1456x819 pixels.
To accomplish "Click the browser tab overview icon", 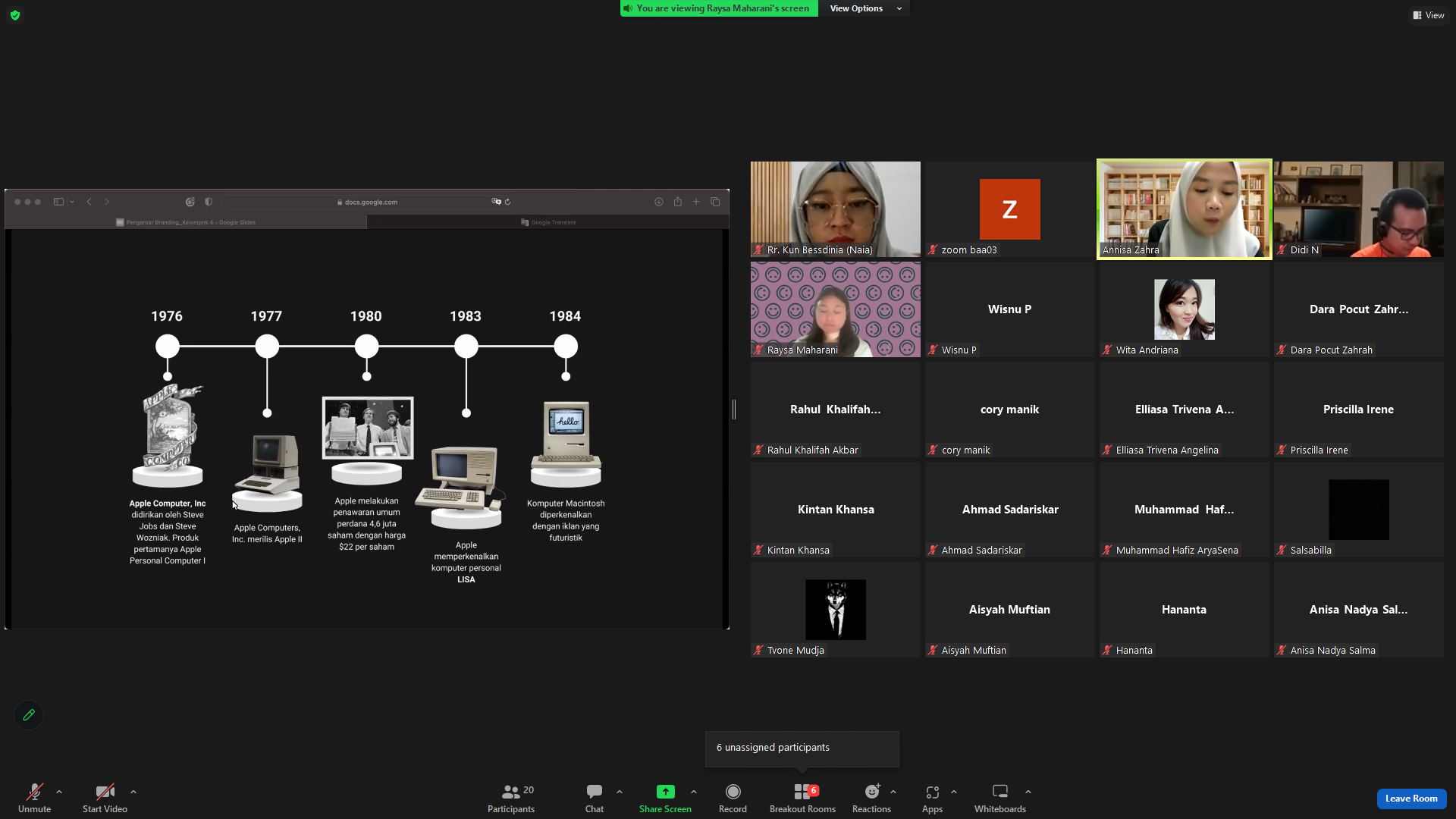I will coord(715,202).
